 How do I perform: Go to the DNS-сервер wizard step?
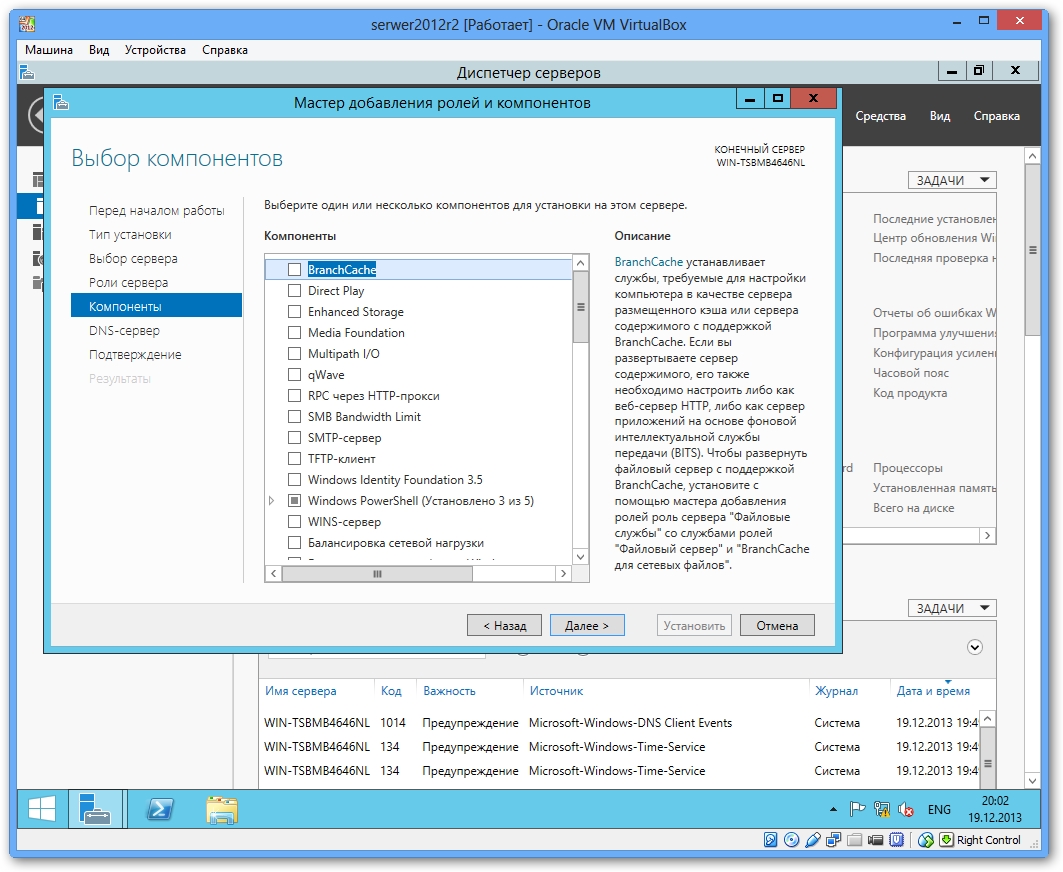pos(124,331)
